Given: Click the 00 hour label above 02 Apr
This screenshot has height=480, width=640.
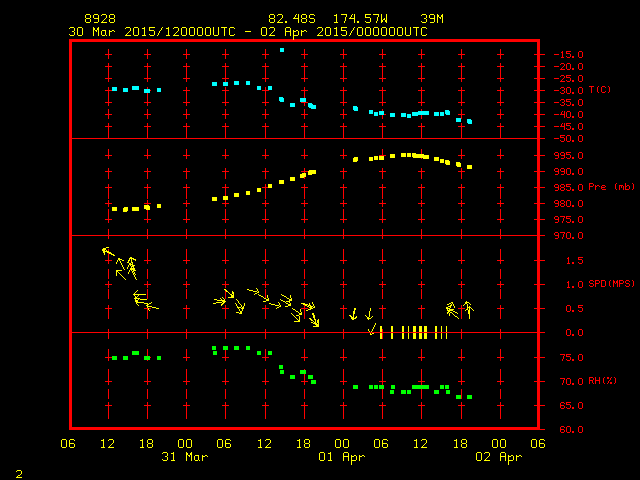Looking at the screenshot, I should coord(499,444).
